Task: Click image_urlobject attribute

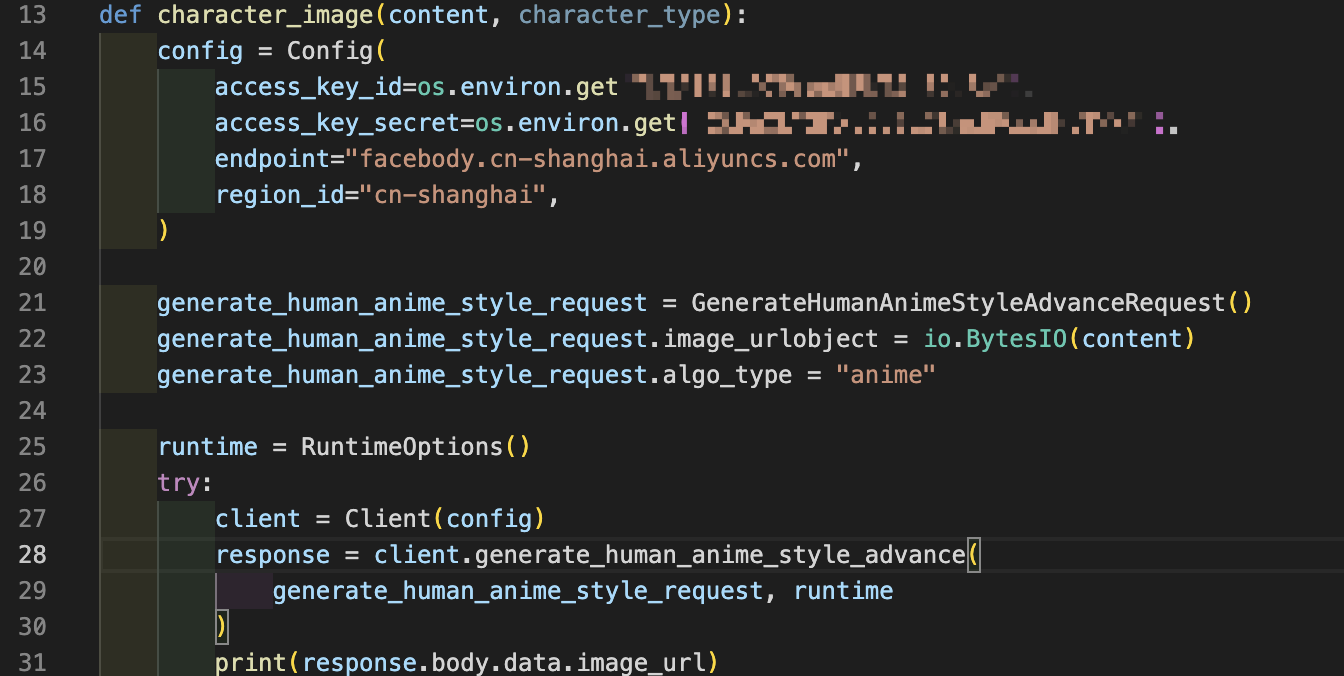Action: pos(771,339)
